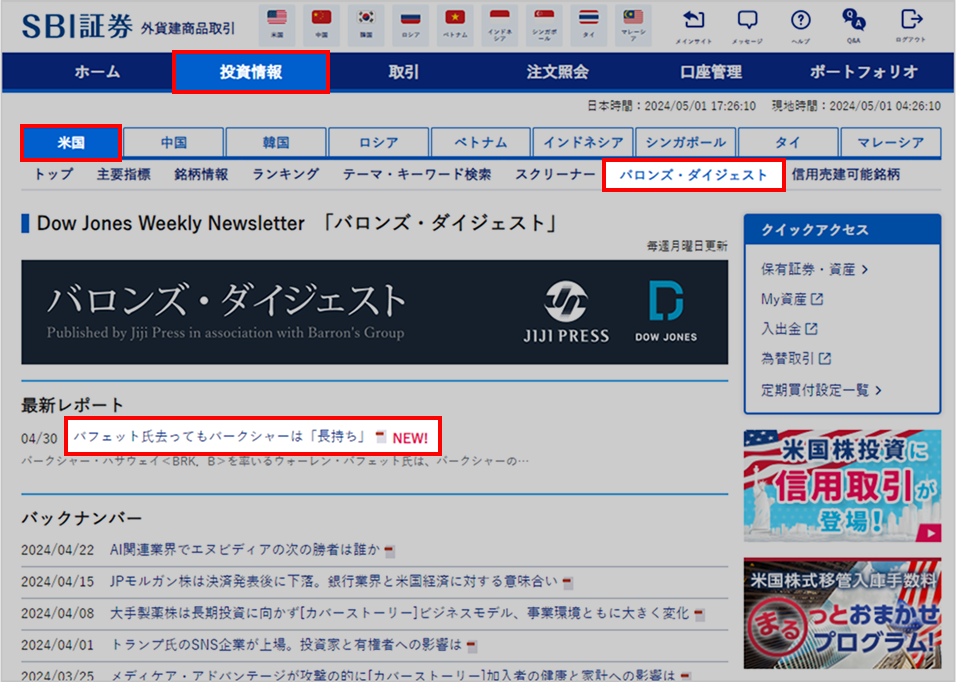Viewport: 956px width, 682px height.
Task: Open report 大手製薬株は長期投資に向かず
Action: click(399, 613)
